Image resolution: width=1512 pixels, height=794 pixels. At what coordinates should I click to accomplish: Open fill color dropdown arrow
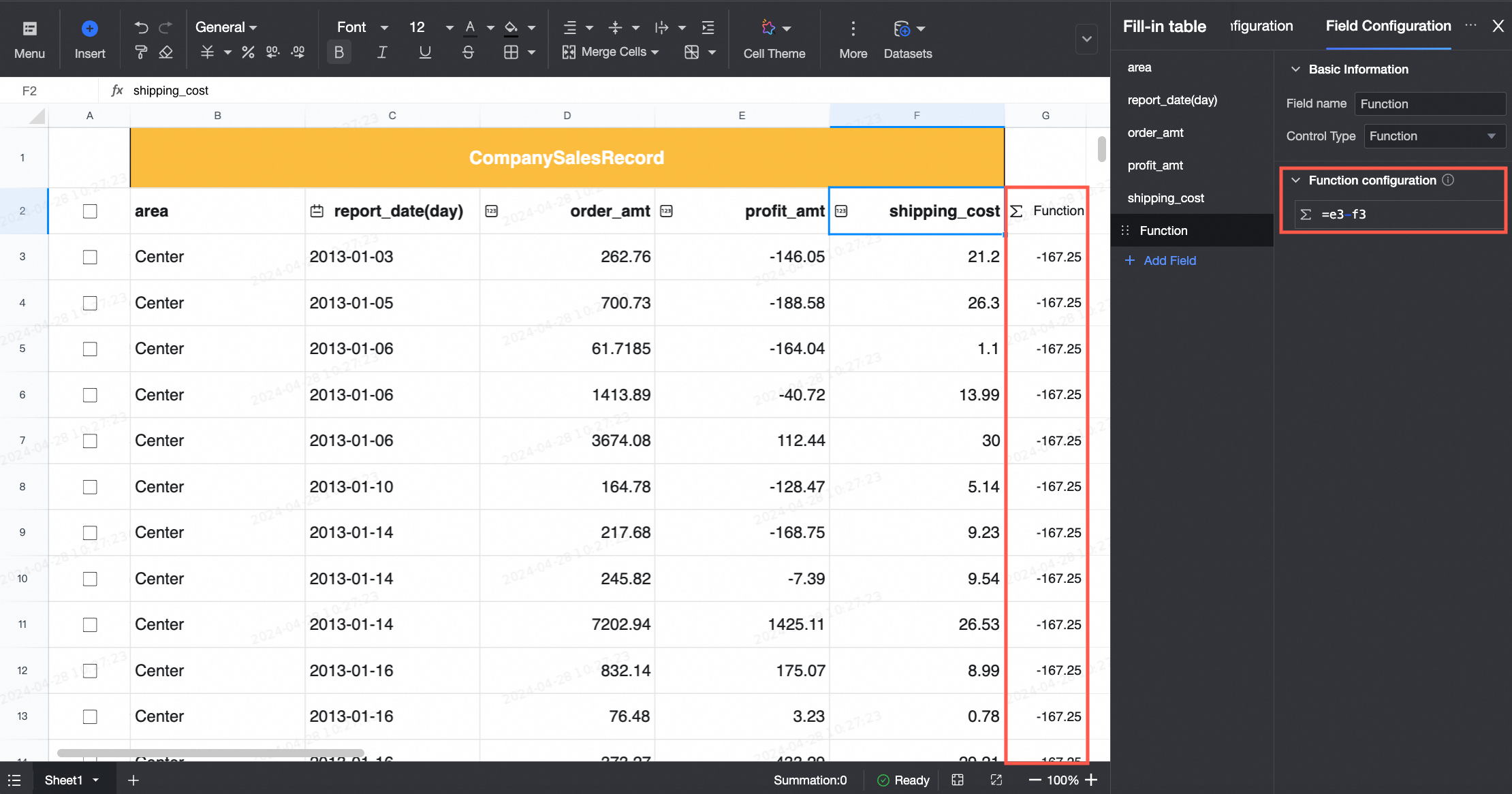tap(532, 28)
